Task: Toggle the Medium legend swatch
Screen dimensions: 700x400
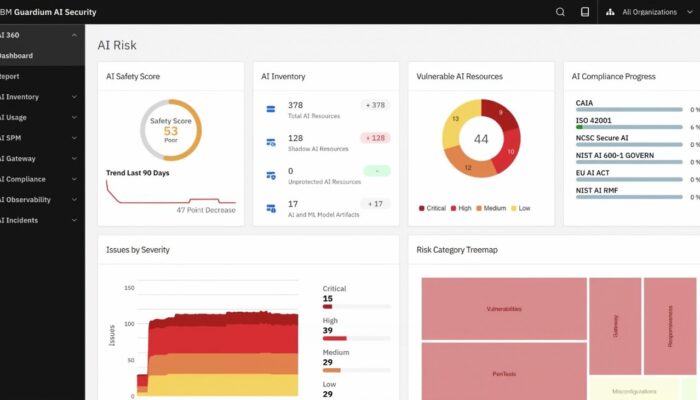Action: click(479, 208)
